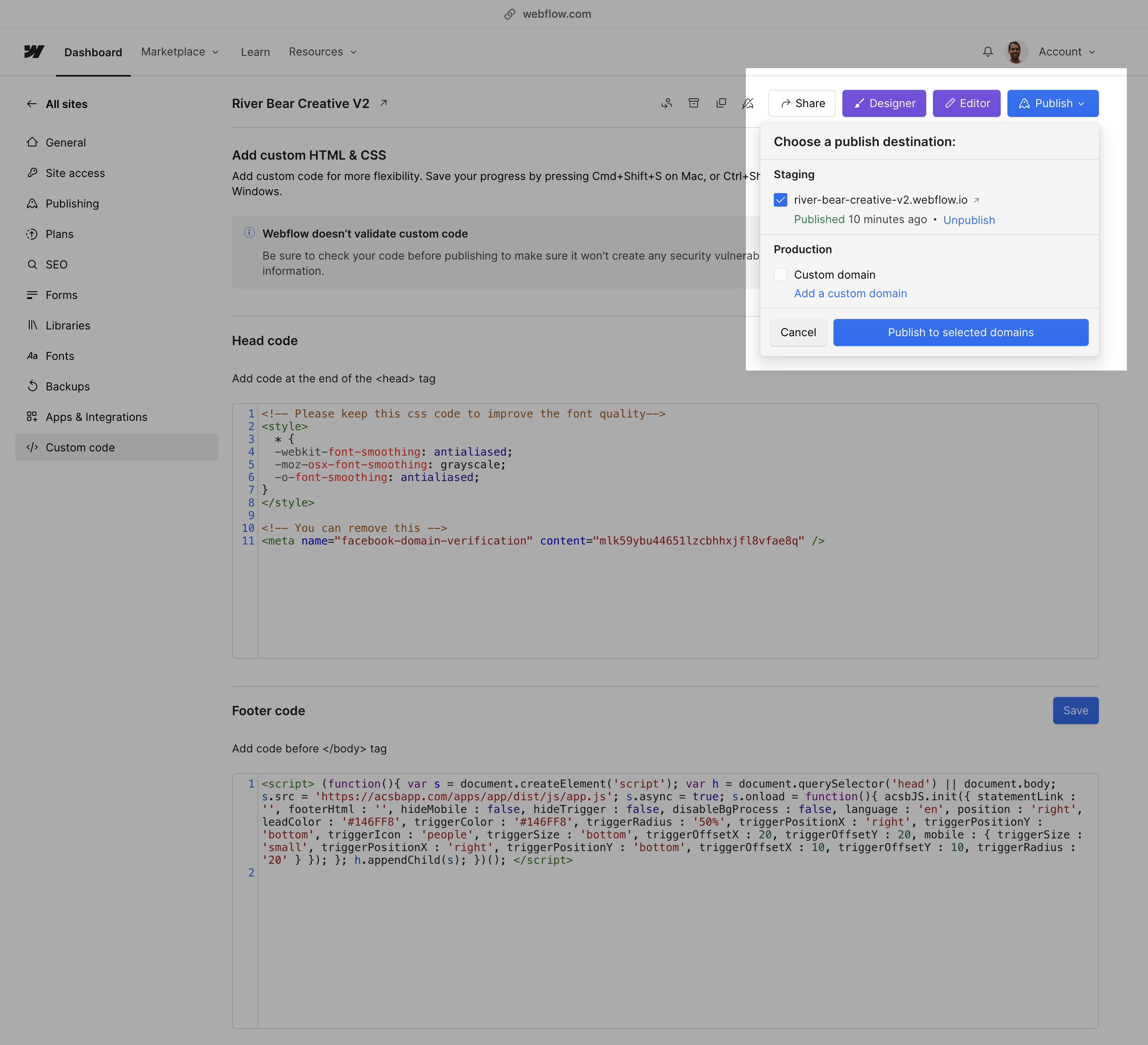Open SEO settings
This screenshot has width=1148, height=1045.
pyautogui.click(x=117, y=264)
